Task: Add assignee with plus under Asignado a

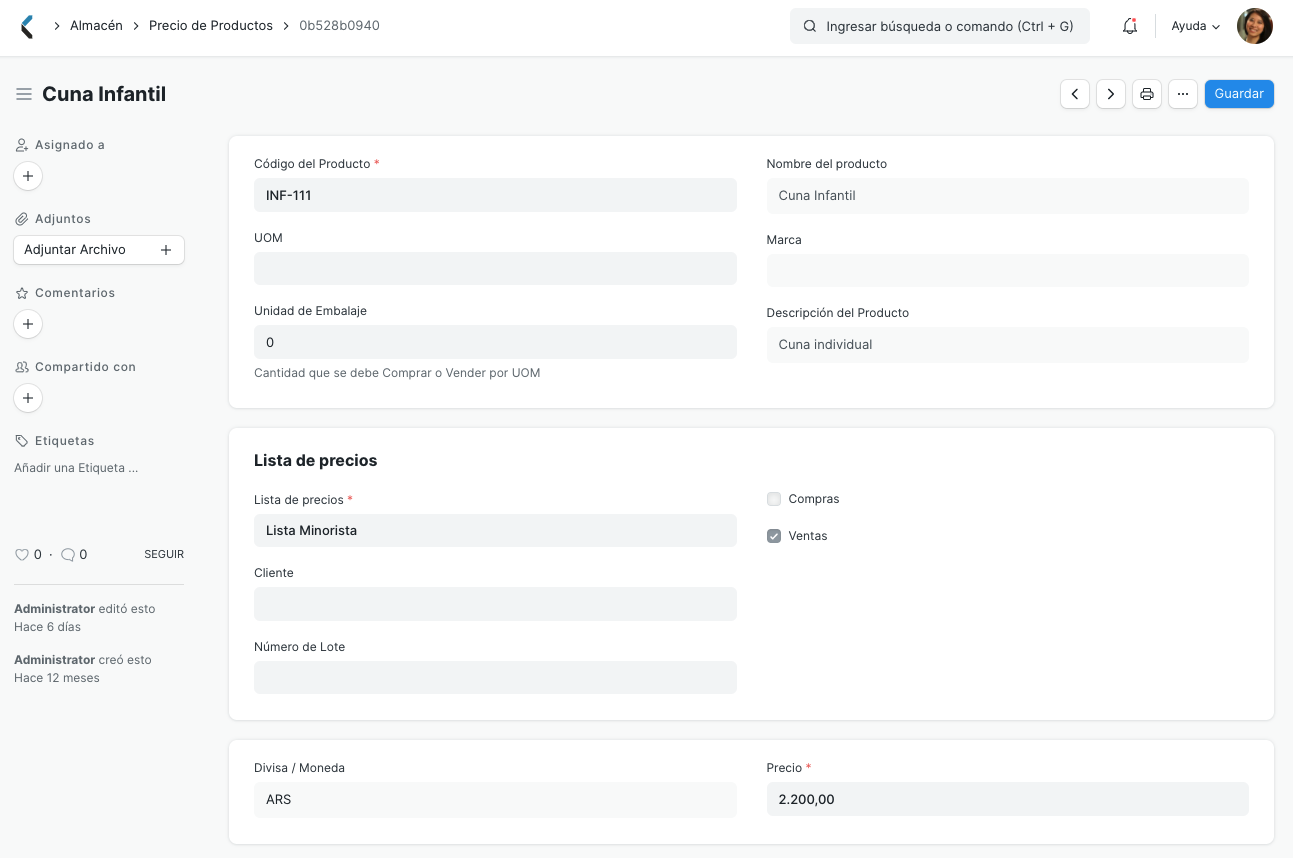Action: click(x=28, y=176)
